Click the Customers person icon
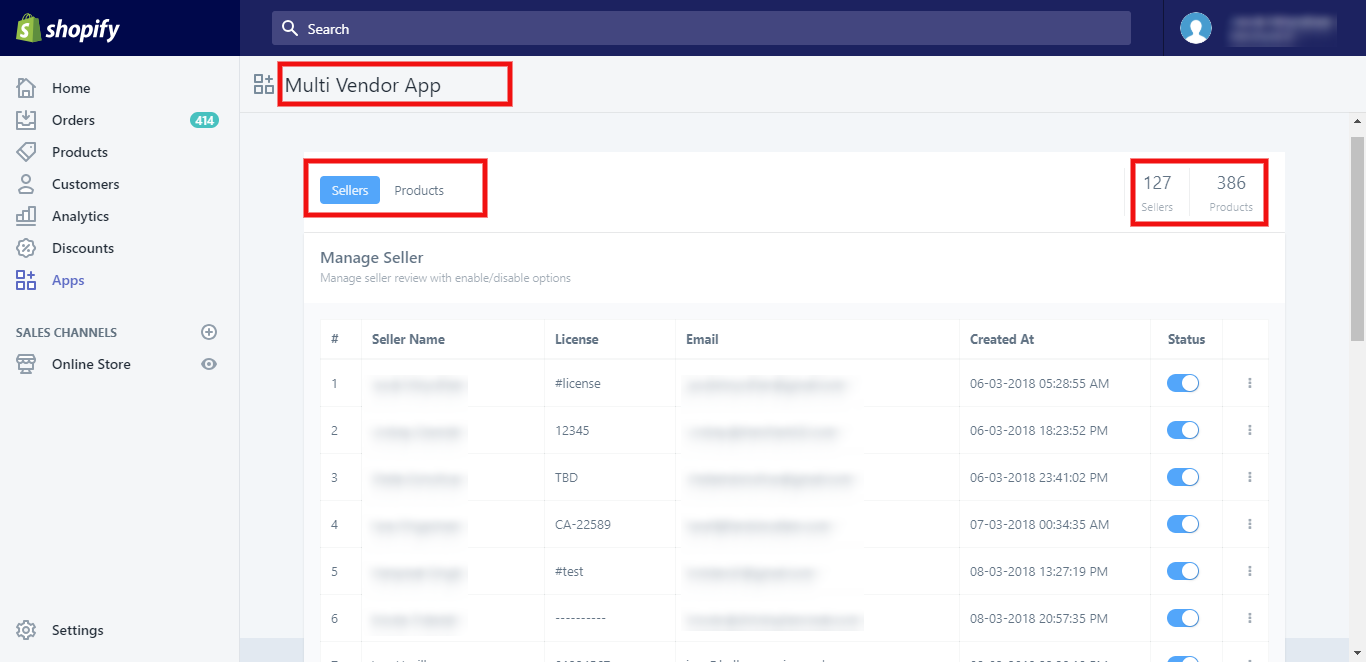 26,184
